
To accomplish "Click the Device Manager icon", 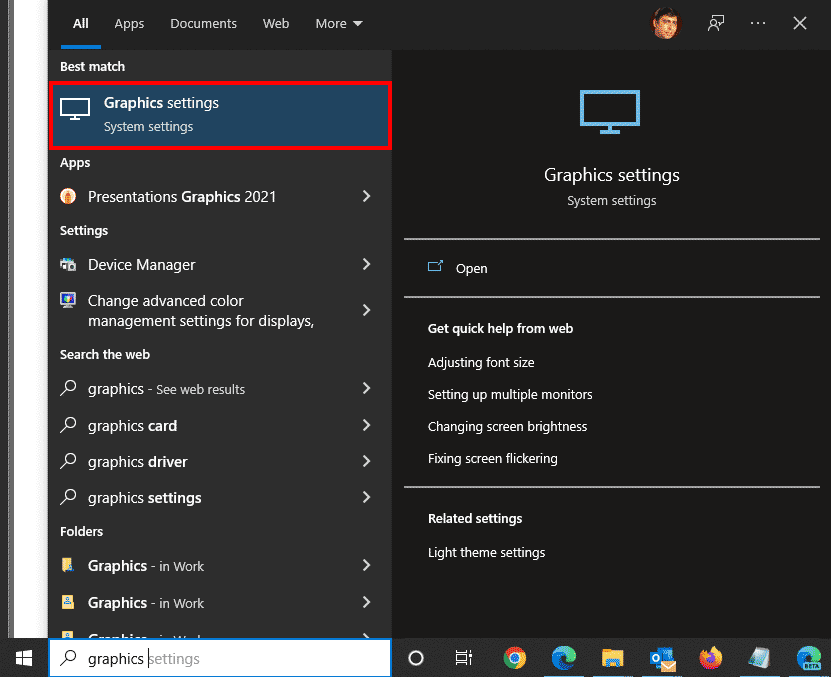I will (x=67, y=264).
